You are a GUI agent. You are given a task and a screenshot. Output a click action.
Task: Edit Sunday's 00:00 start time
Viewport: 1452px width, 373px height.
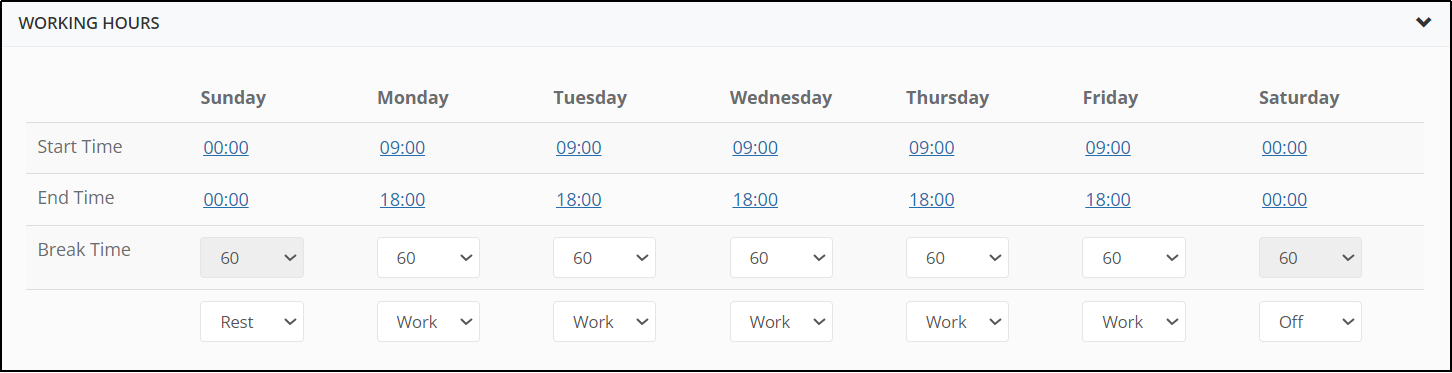coord(226,148)
